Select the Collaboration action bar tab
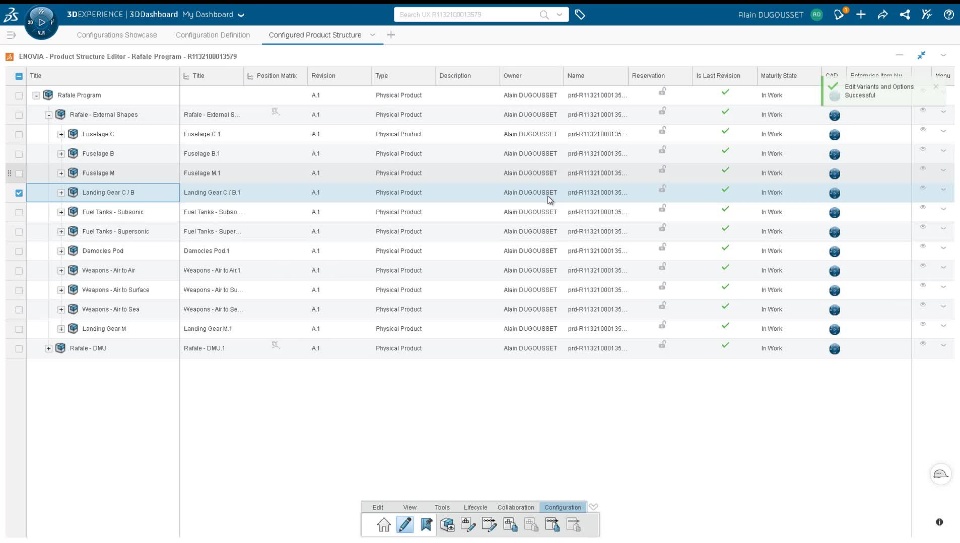The width and height of the screenshot is (960, 543). click(516, 507)
